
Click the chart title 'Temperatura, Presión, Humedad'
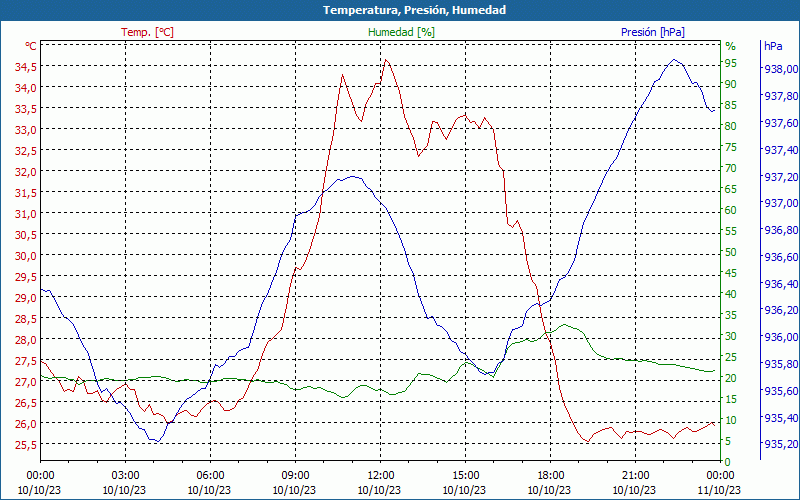pos(414,10)
